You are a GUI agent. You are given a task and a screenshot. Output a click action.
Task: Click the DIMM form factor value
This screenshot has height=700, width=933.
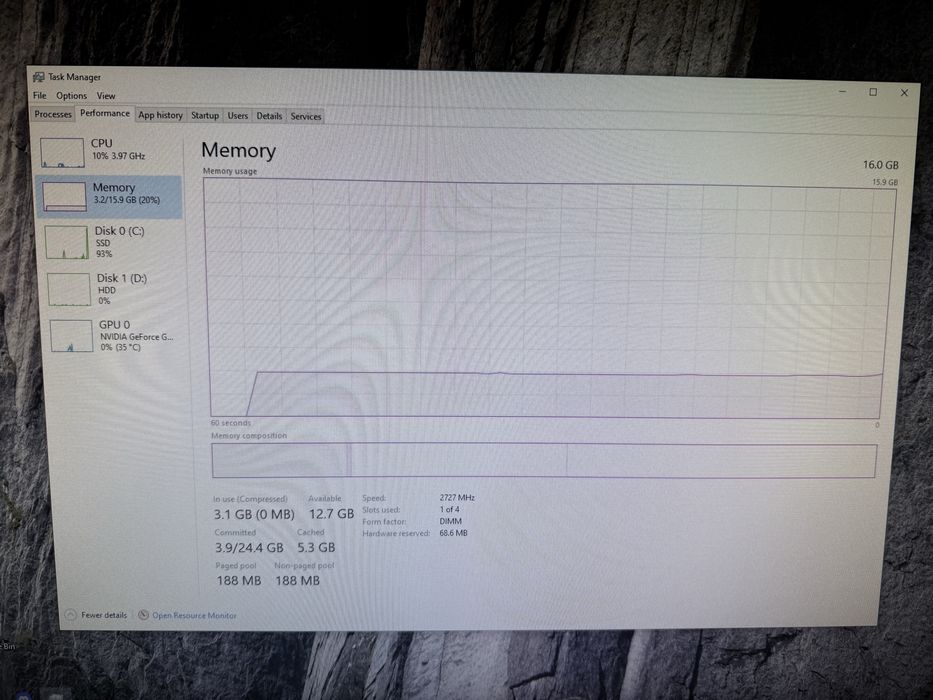pos(450,521)
